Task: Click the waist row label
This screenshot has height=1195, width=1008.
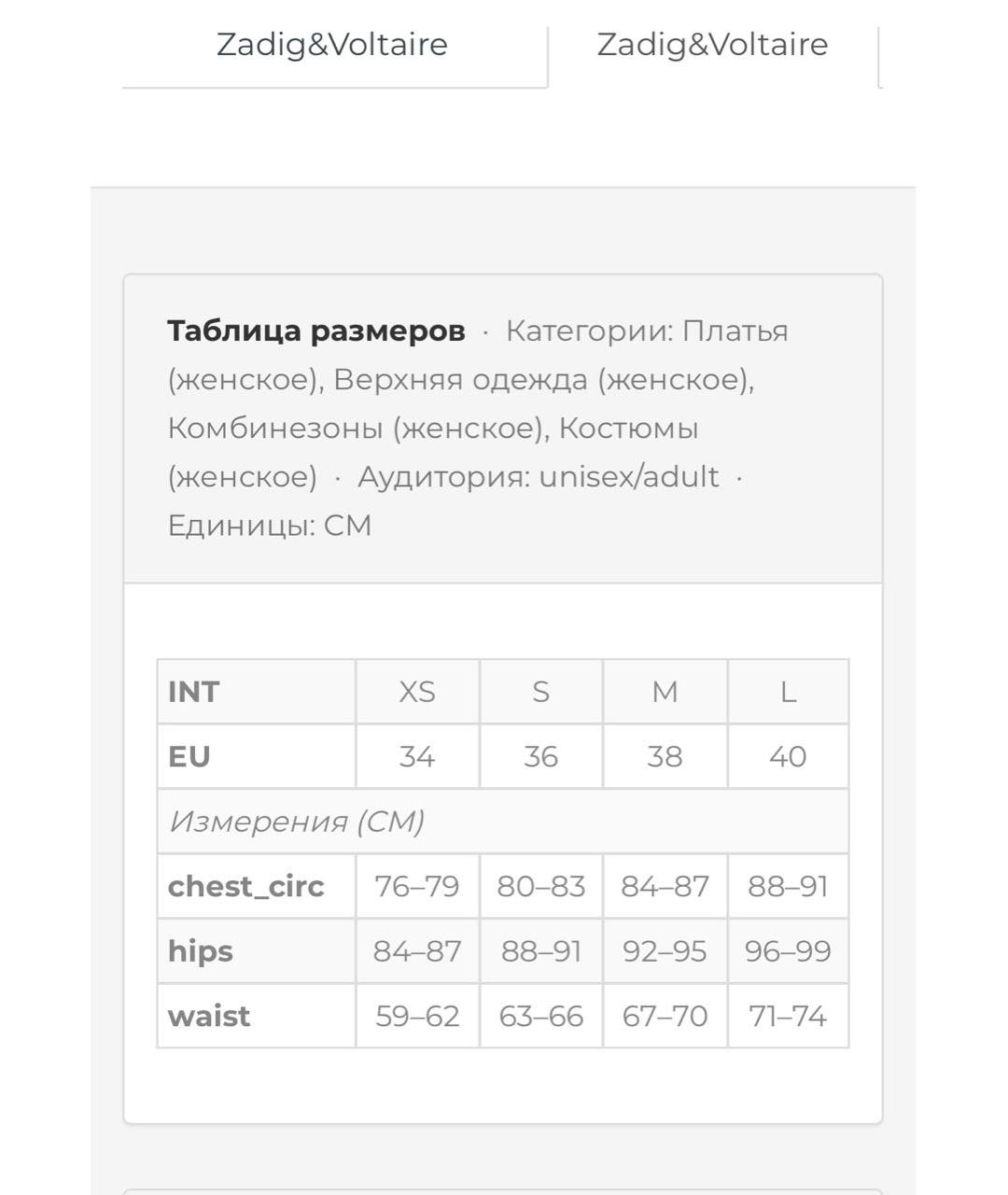Action: coord(209,1016)
